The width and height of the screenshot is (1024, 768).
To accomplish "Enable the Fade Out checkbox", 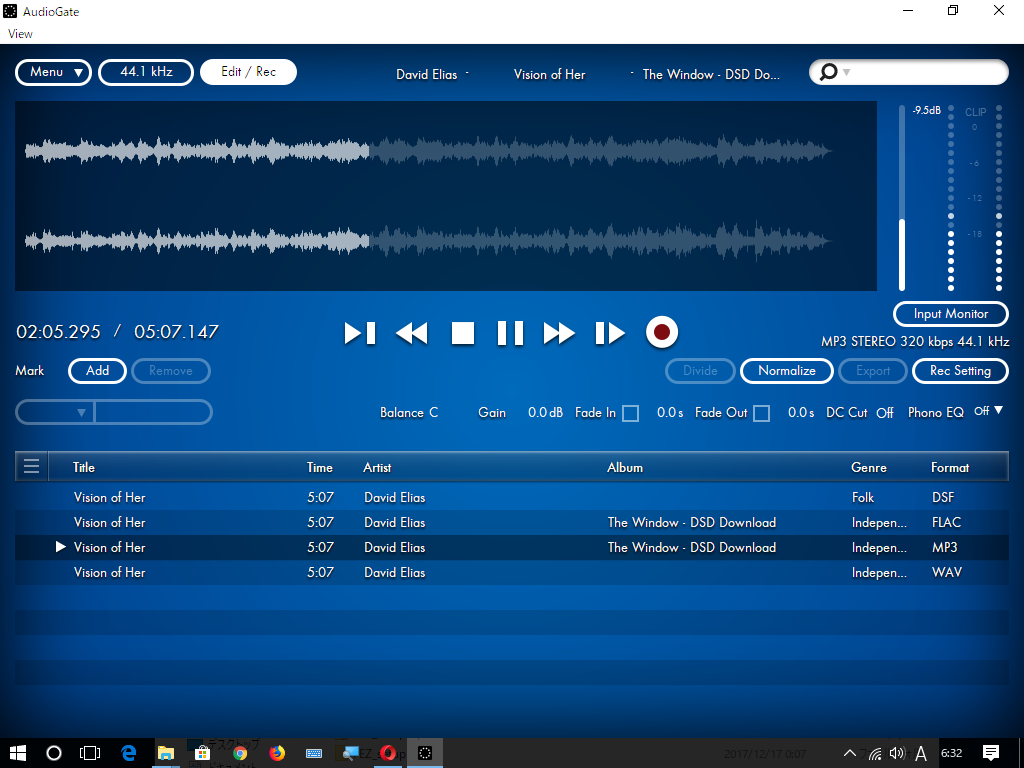I will (761, 413).
